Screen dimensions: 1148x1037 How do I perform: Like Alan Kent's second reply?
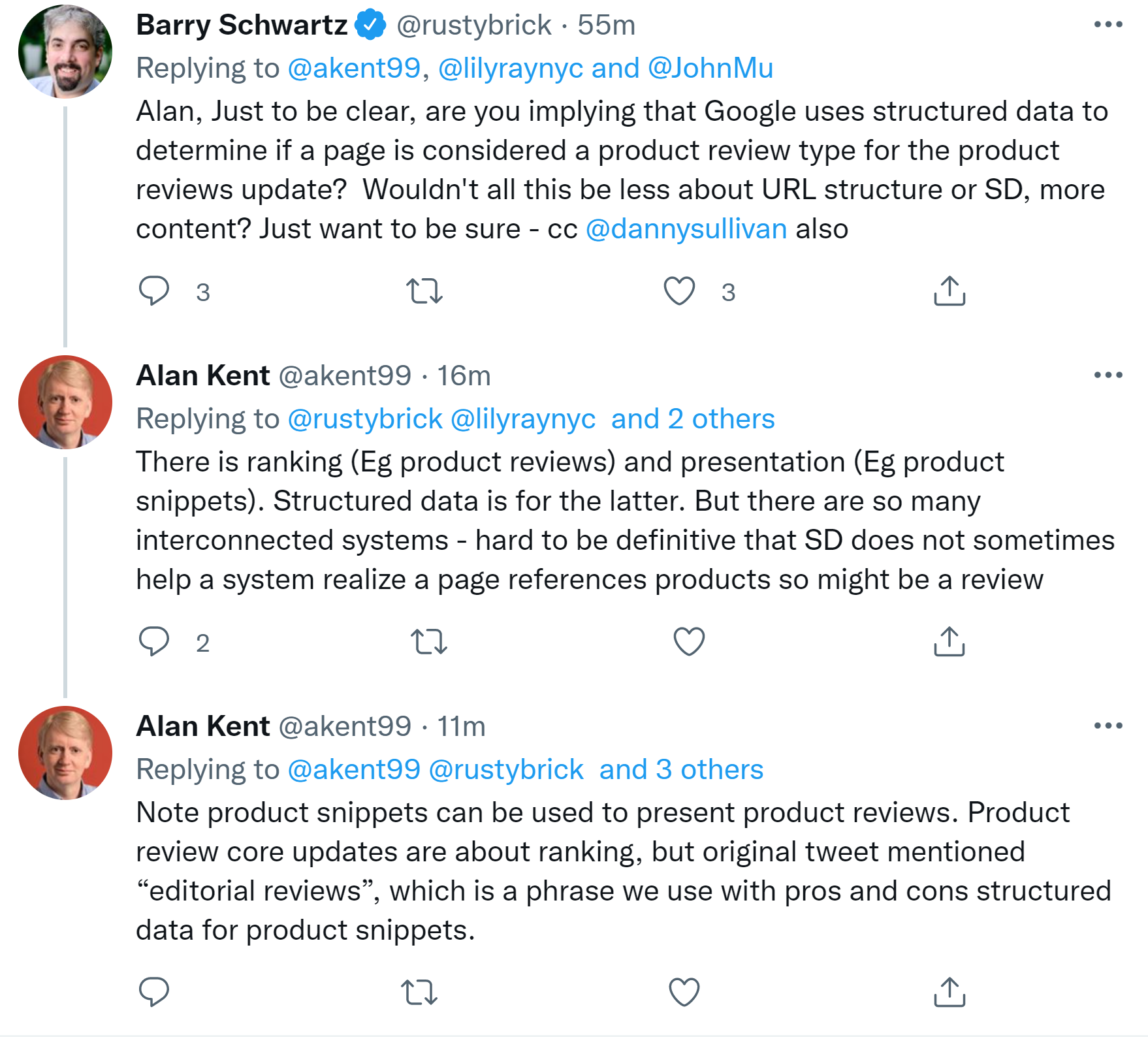click(x=683, y=992)
